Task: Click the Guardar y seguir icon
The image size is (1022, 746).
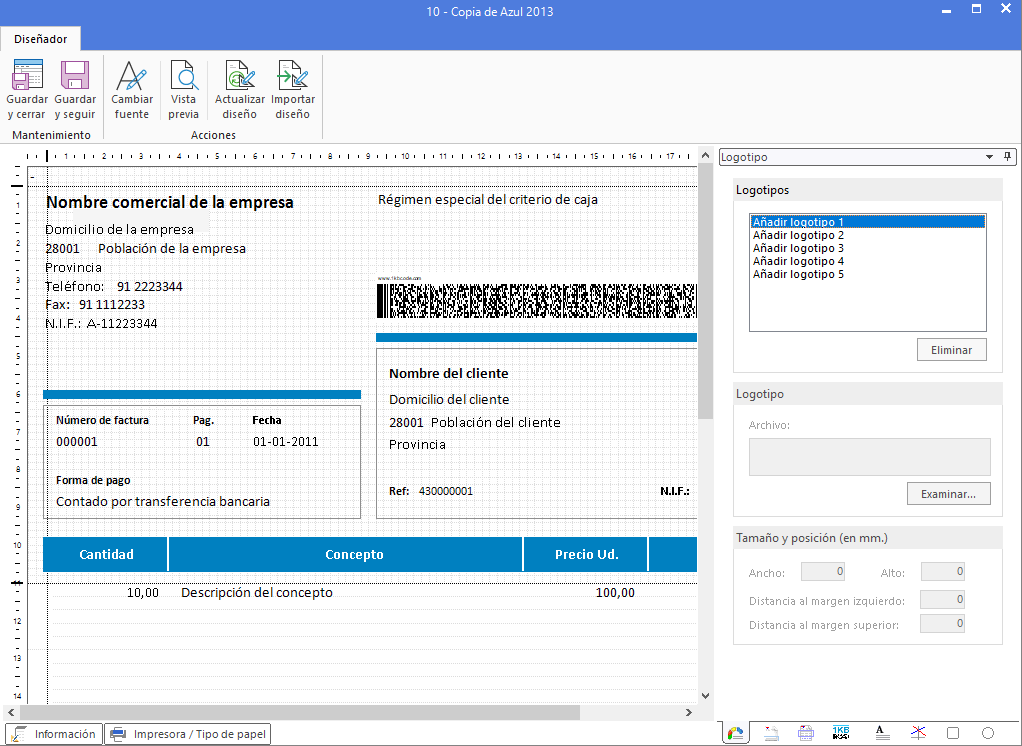Action: [x=75, y=90]
